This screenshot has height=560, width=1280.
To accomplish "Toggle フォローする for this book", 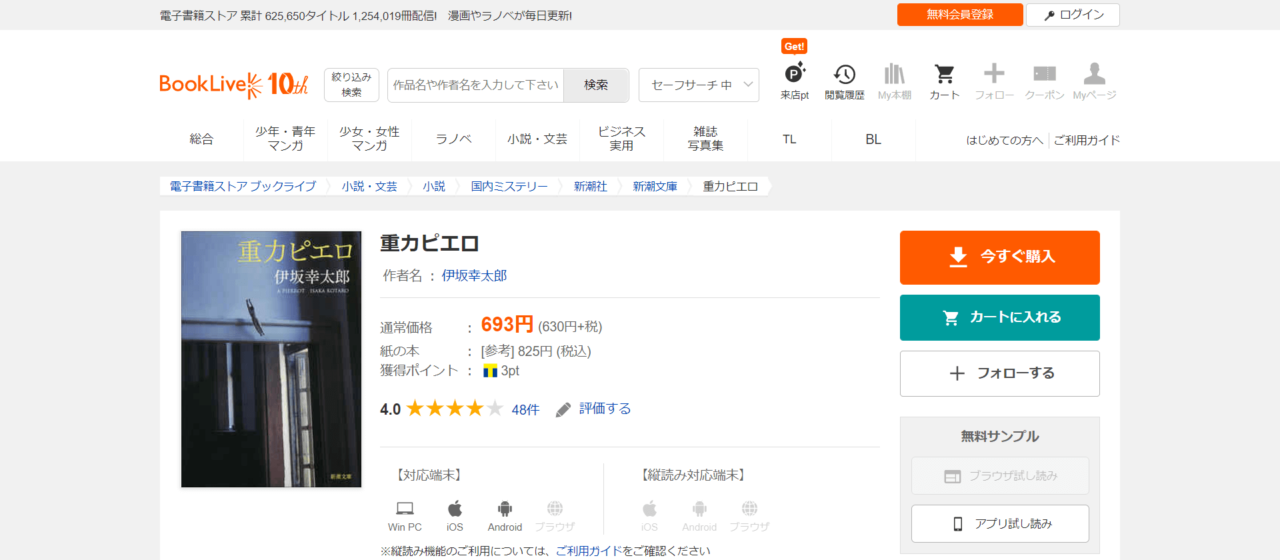I will pos(999,373).
